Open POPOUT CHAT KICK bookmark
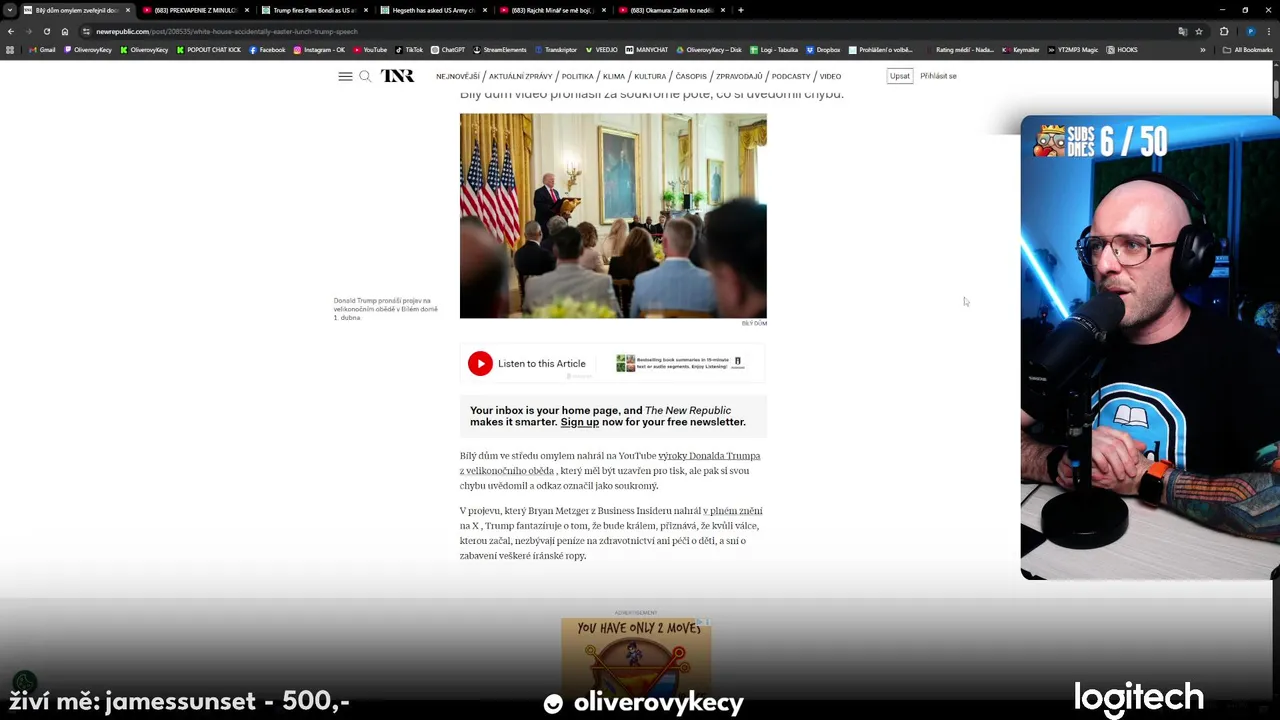The height and width of the screenshot is (720, 1280). pyautogui.click(x=209, y=49)
